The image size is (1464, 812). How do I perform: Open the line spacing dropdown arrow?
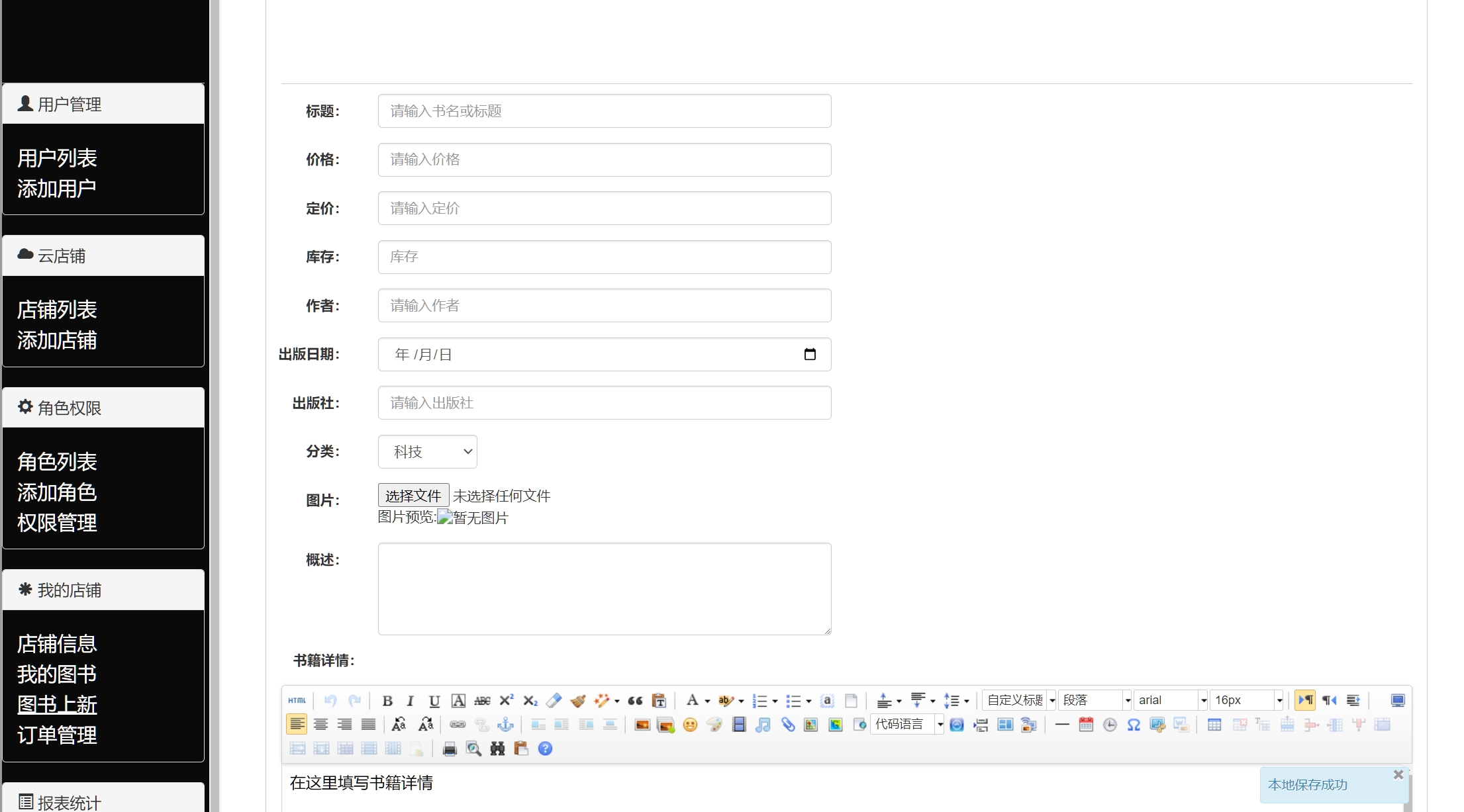(966, 701)
